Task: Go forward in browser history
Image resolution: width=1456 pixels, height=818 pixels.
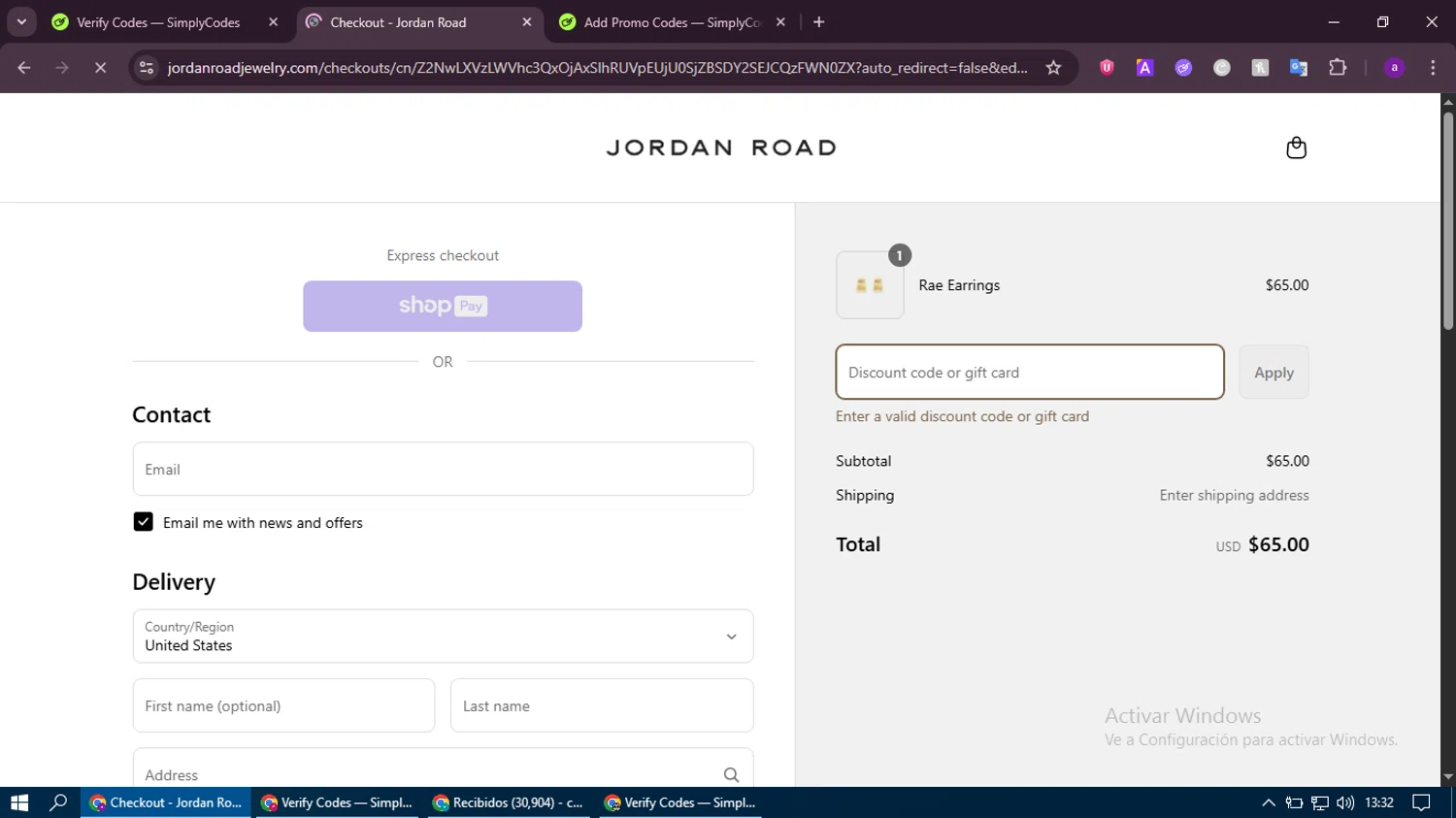Action: [62, 68]
